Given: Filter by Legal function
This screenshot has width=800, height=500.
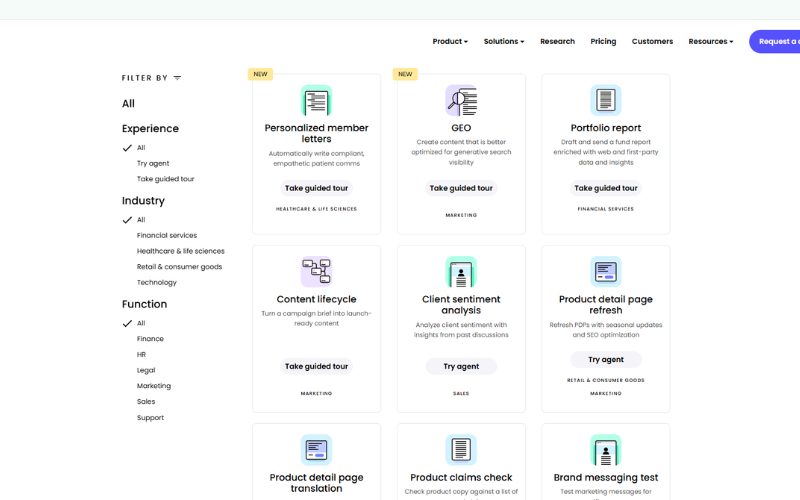Looking at the screenshot, I should [x=146, y=370].
